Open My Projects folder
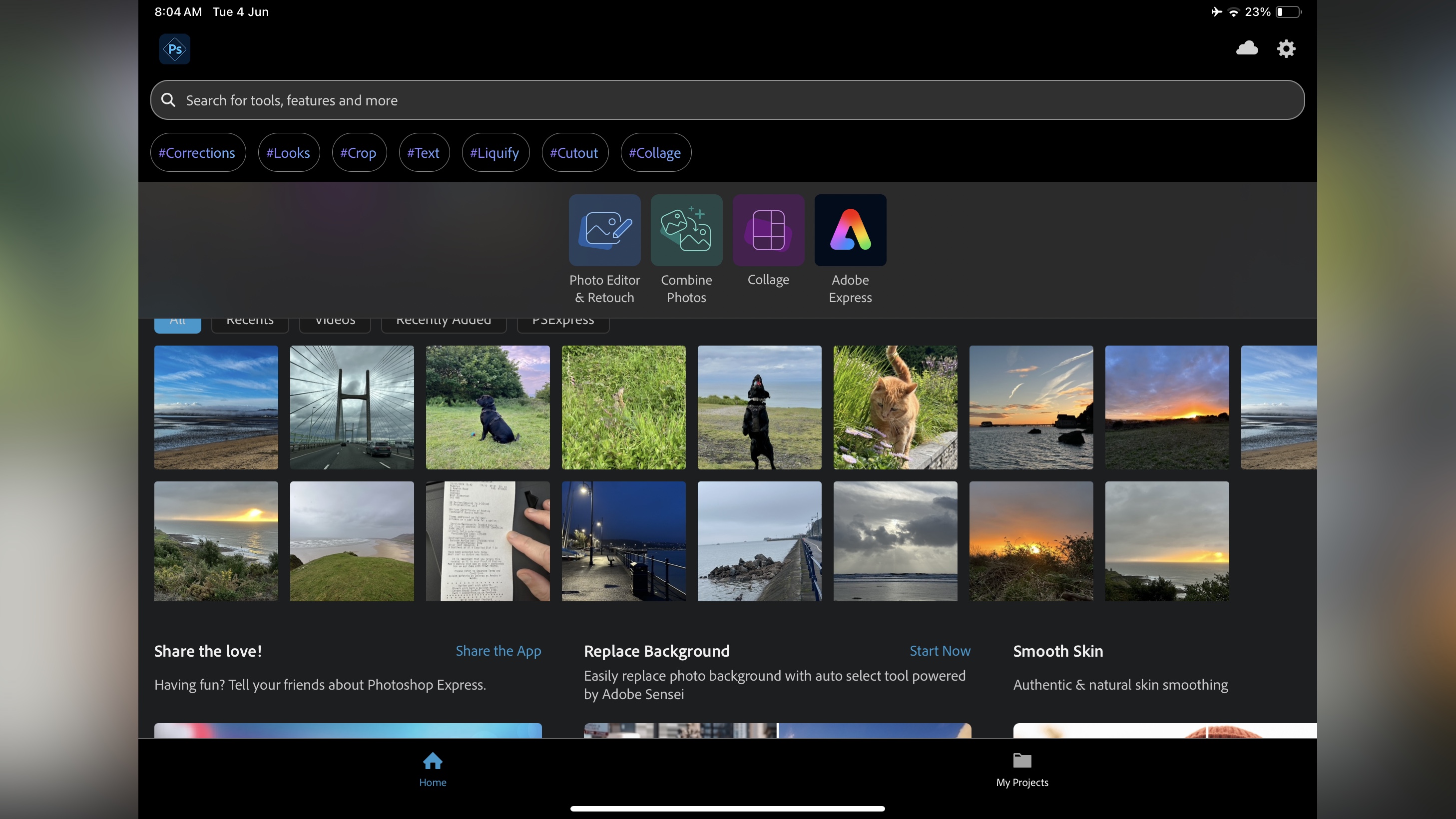1456x819 pixels. pos(1022,768)
